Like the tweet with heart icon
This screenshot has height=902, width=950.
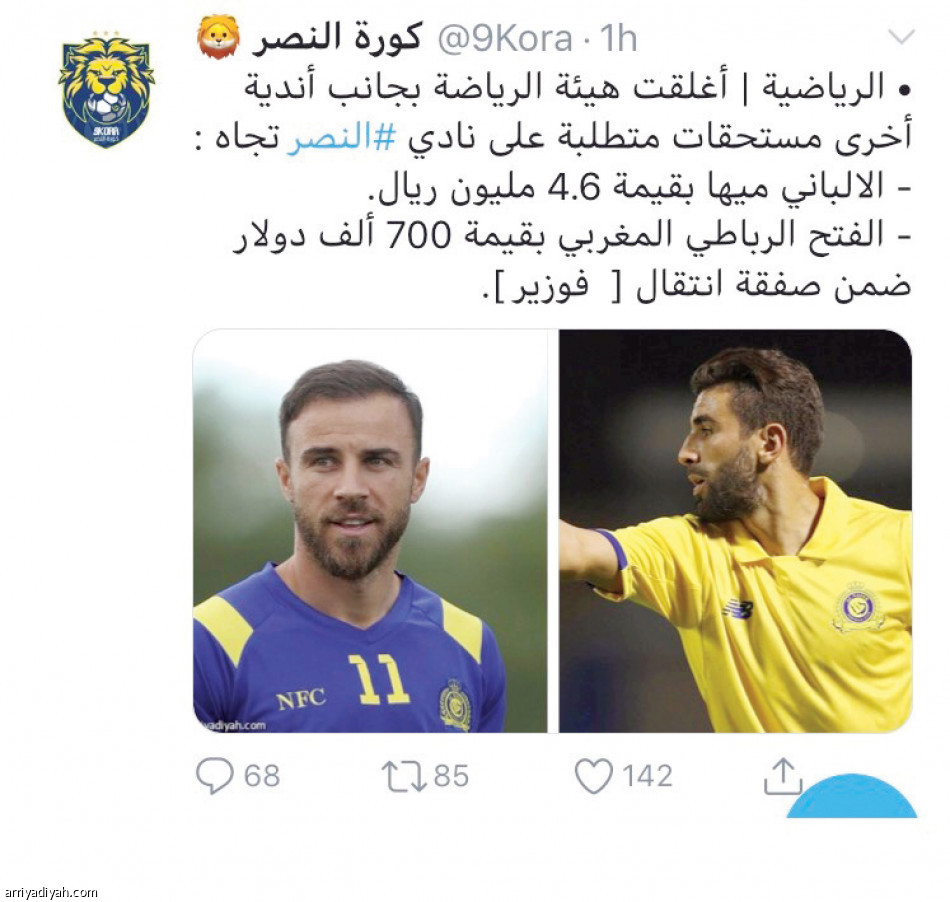(x=593, y=776)
